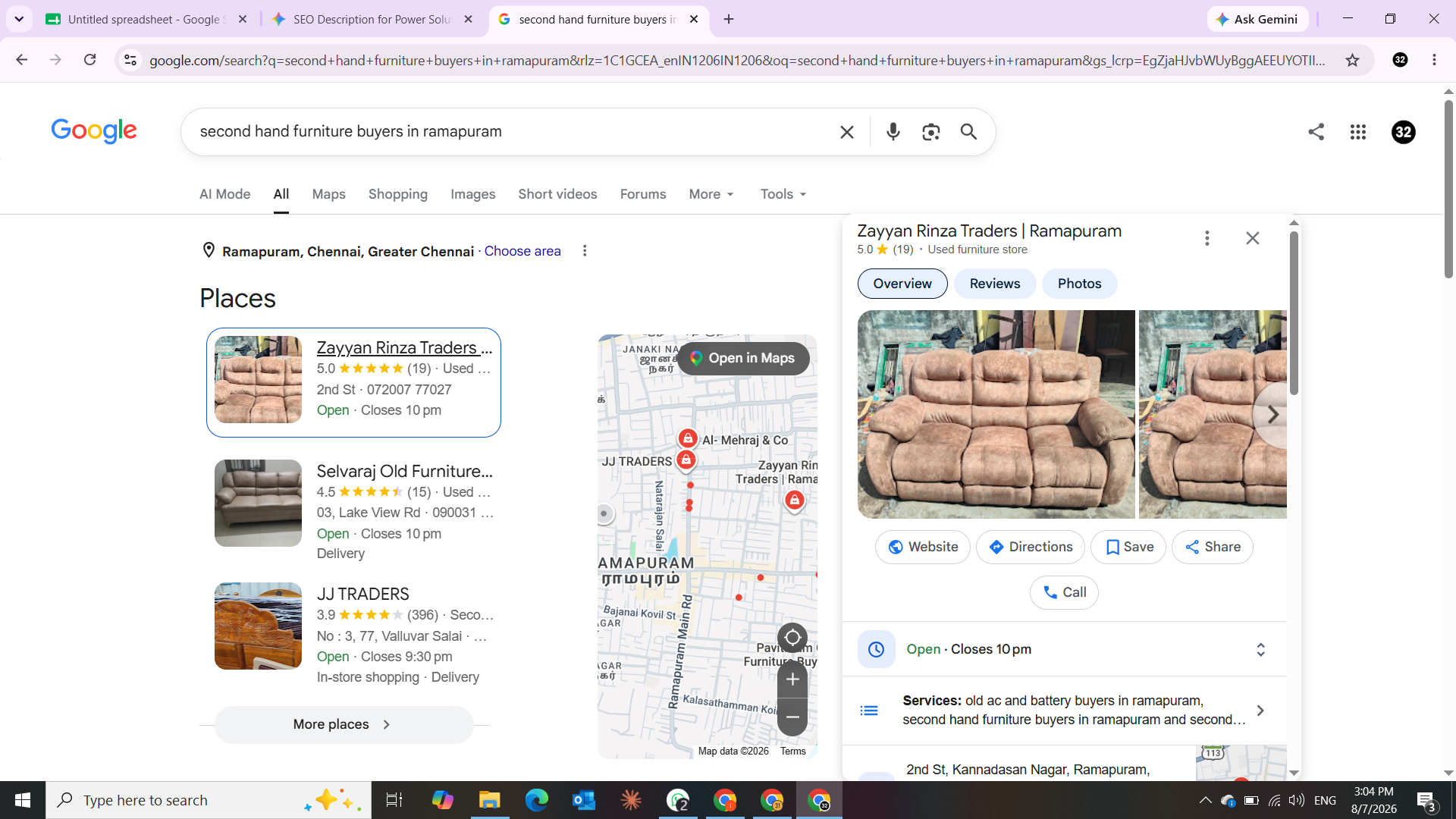Switch to the Maps search tab
Screen dimensions: 1456x819
[328, 194]
